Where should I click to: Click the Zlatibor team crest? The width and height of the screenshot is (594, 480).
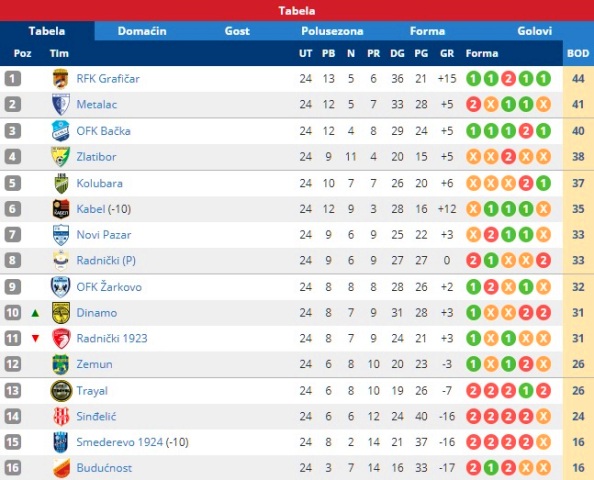(x=61, y=156)
